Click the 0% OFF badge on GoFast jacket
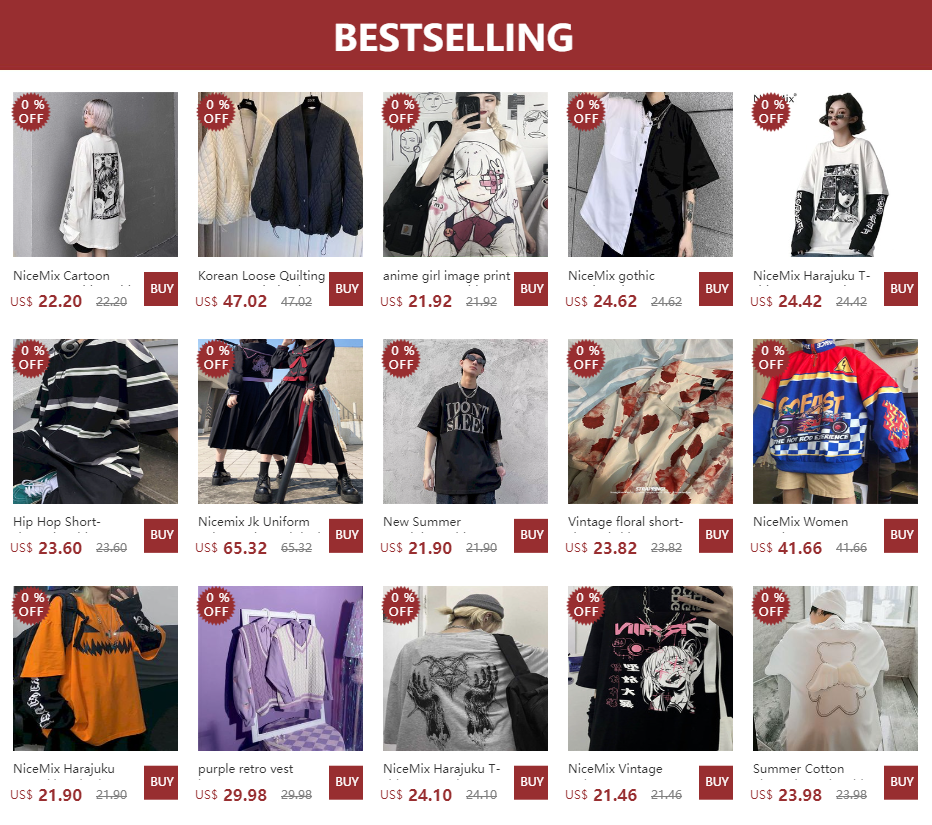The image size is (932, 825). click(x=771, y=358)
